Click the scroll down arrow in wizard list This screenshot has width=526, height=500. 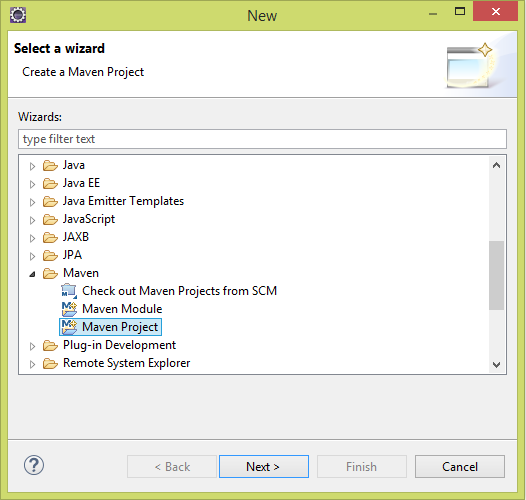pyautogui.click(x=496, y=364)
